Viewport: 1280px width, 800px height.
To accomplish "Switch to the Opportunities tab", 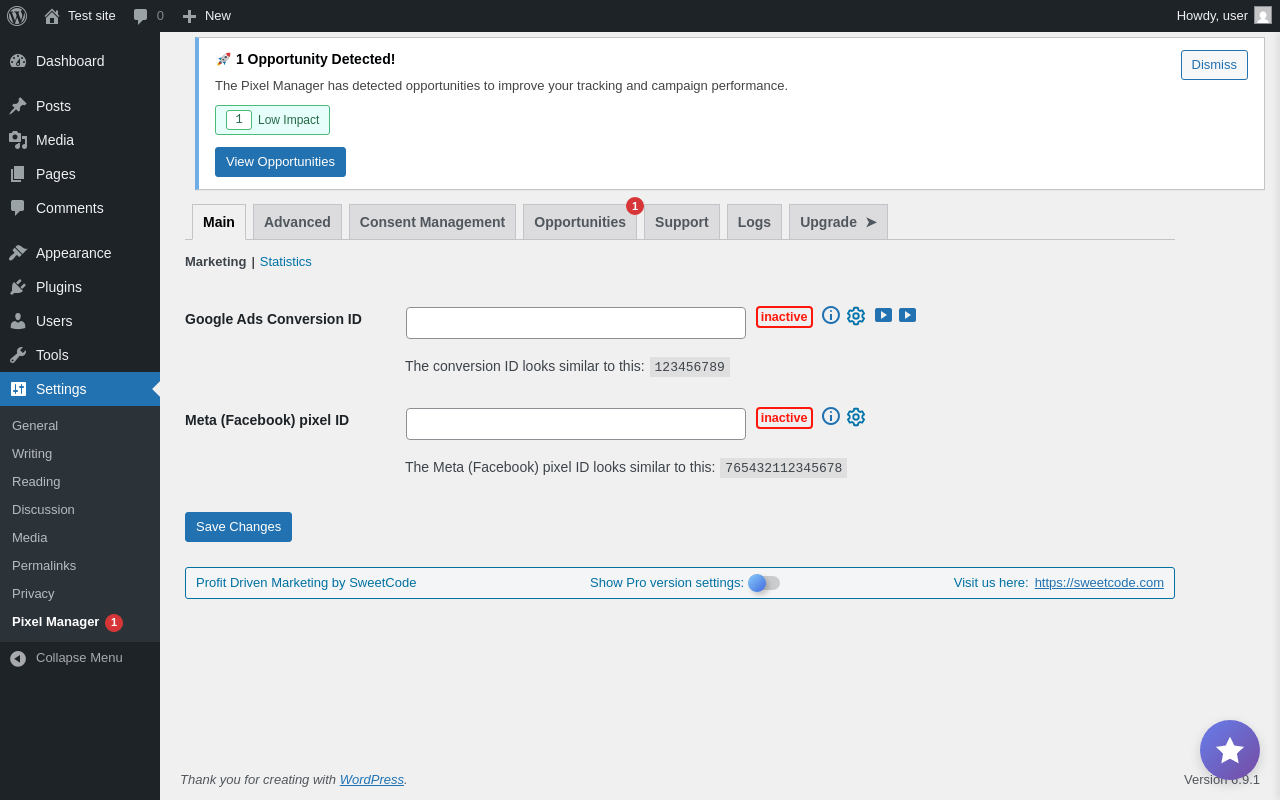I will 580,222.
